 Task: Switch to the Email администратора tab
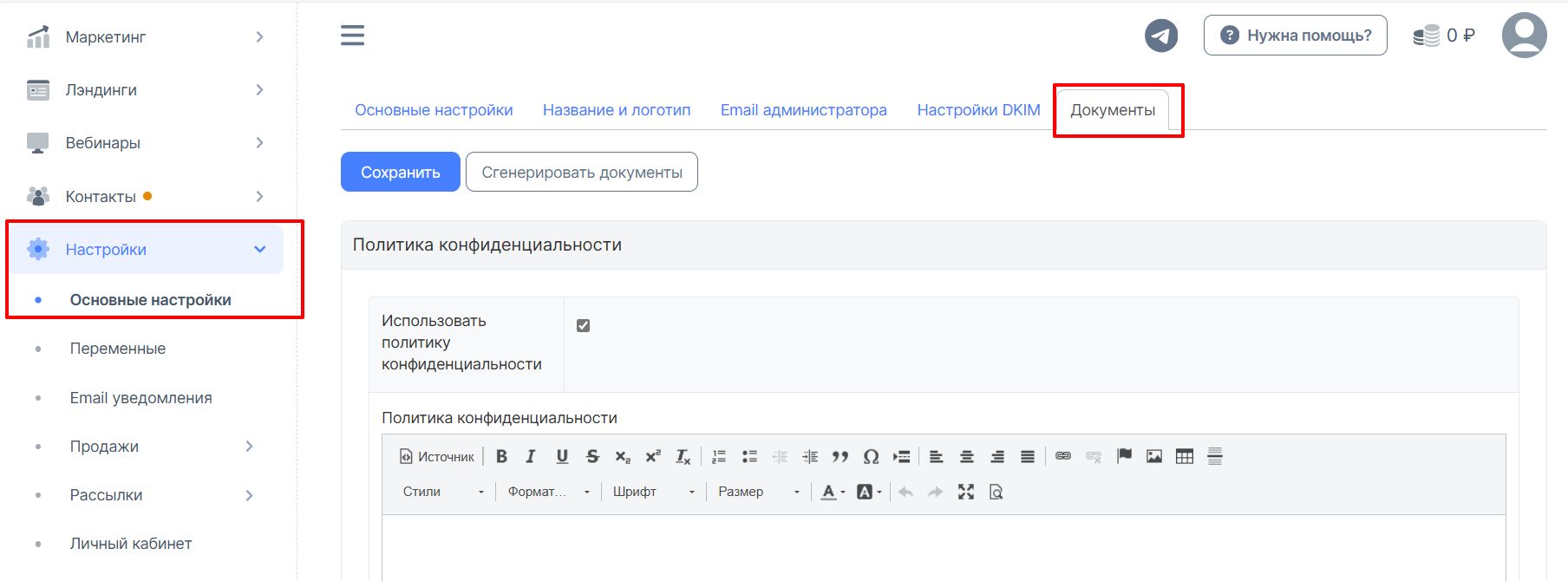pyautogui.click(x=804, y=110)
